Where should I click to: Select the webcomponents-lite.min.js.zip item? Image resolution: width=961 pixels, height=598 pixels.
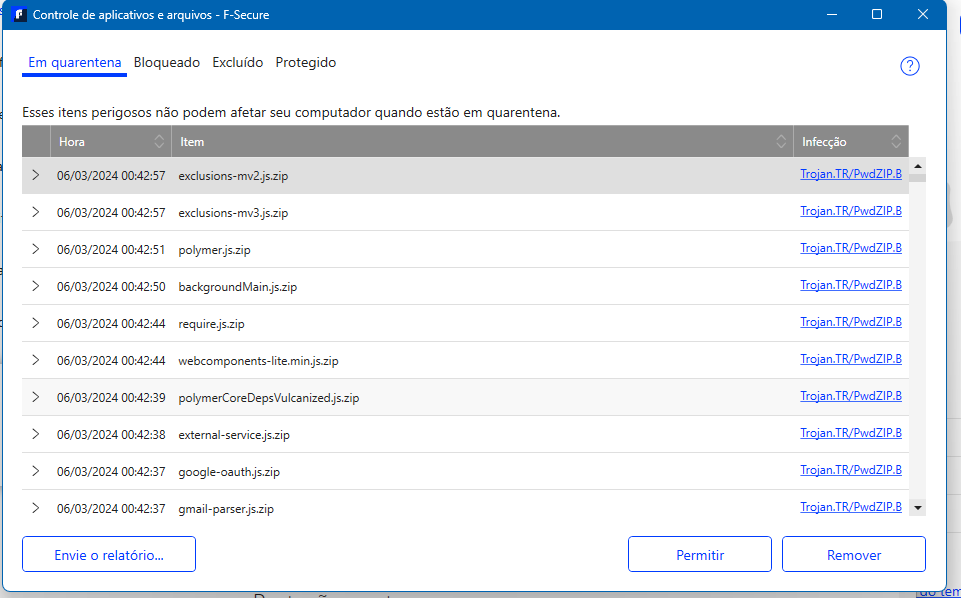(x=265, y=361)
